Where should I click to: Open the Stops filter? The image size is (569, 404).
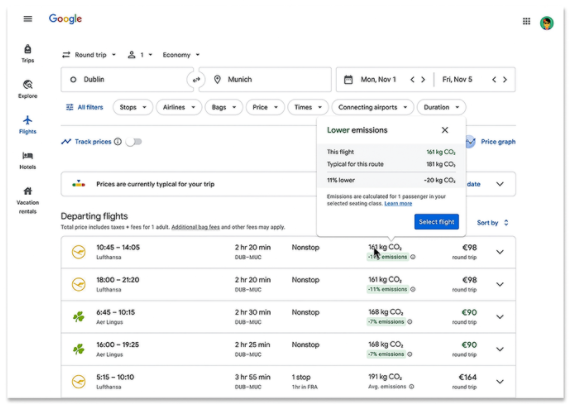coord(133,107)
